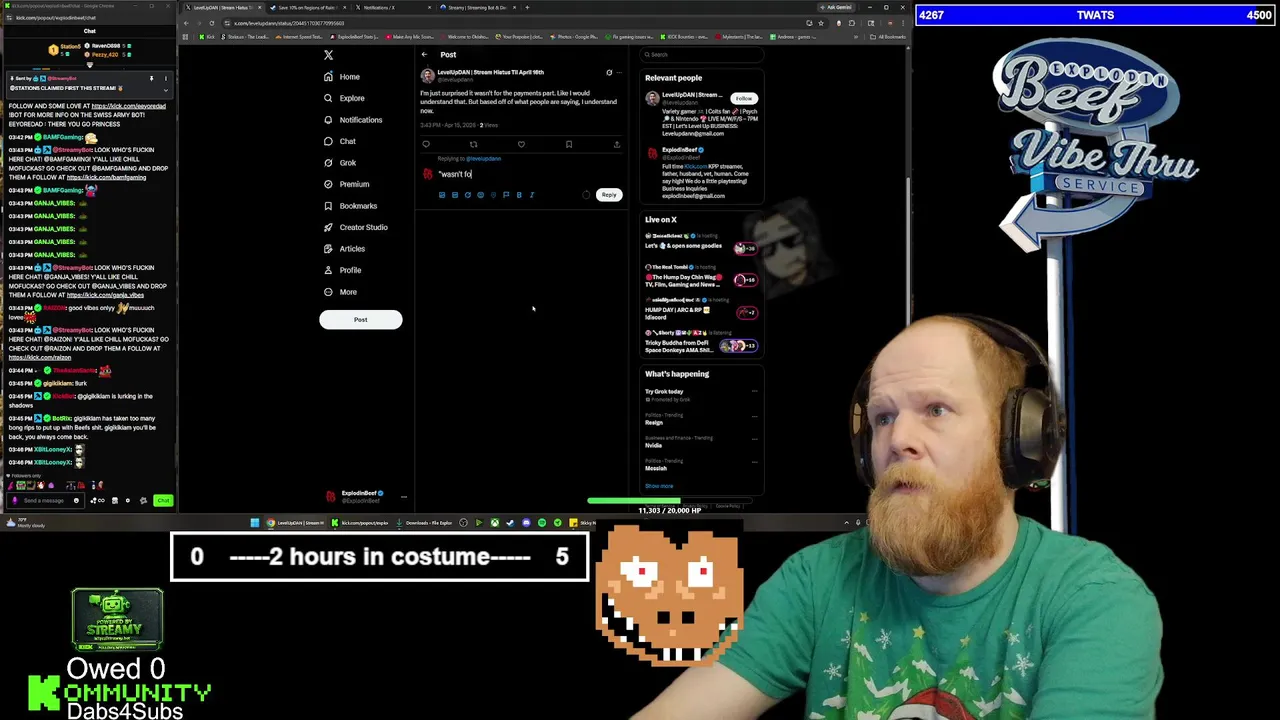Click the repost icon under the post
1280x720 pixels.
473,144
